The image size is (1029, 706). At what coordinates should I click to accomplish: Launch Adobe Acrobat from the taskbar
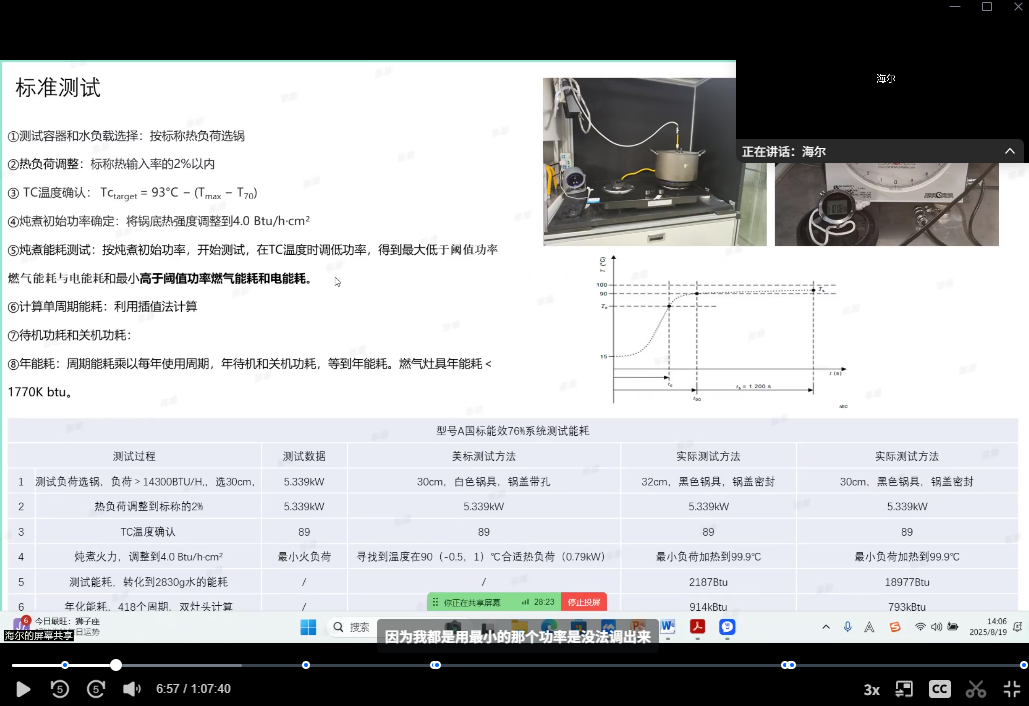[x=697, y=628]
